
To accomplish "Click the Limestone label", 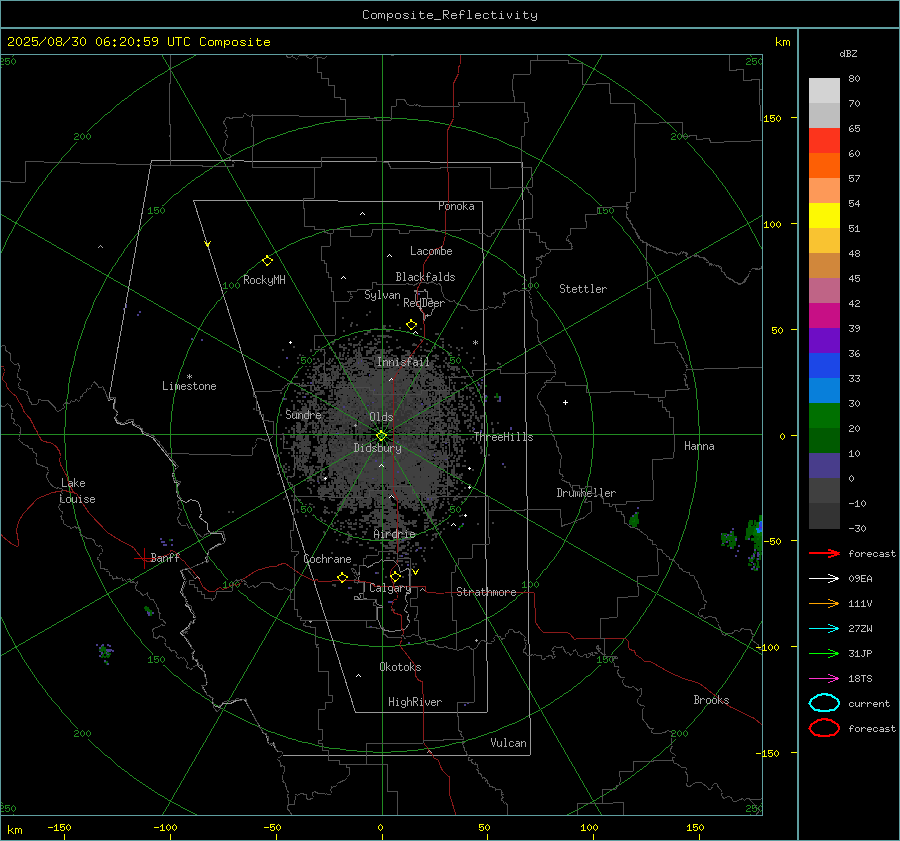I will [x=189, y=386].
